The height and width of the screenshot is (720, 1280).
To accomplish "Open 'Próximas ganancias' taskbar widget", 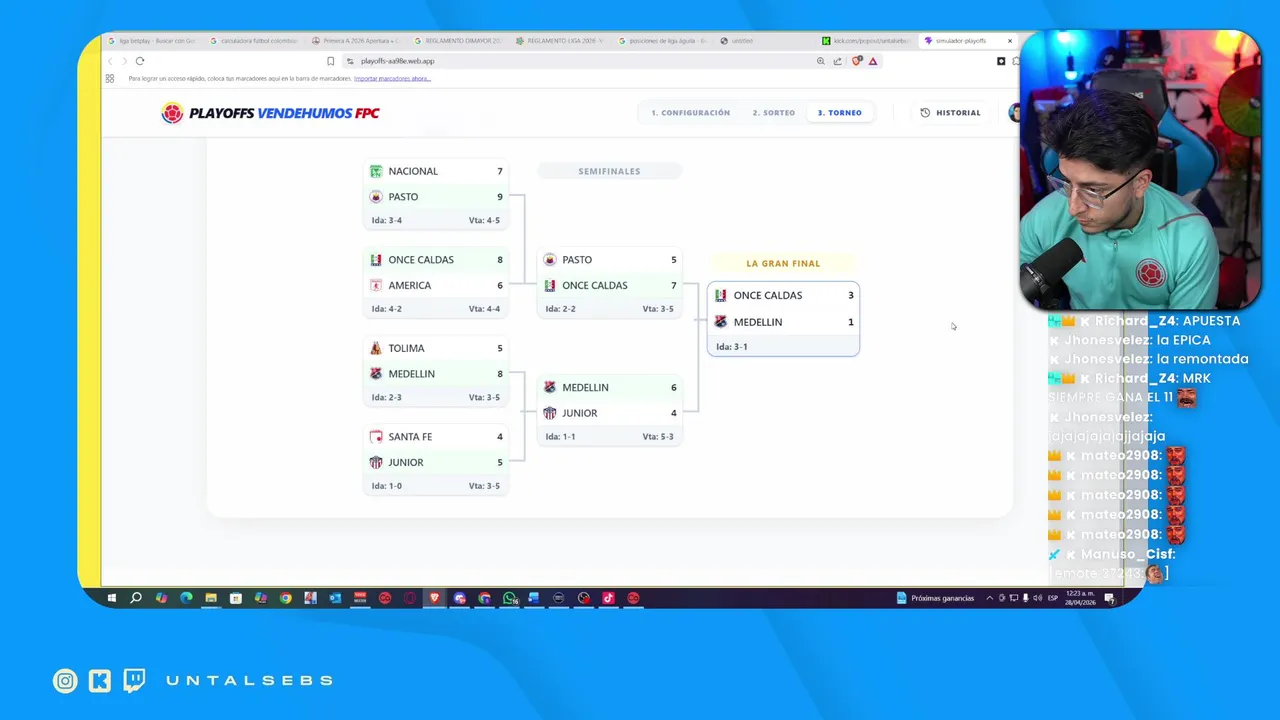I will (935, 598).
